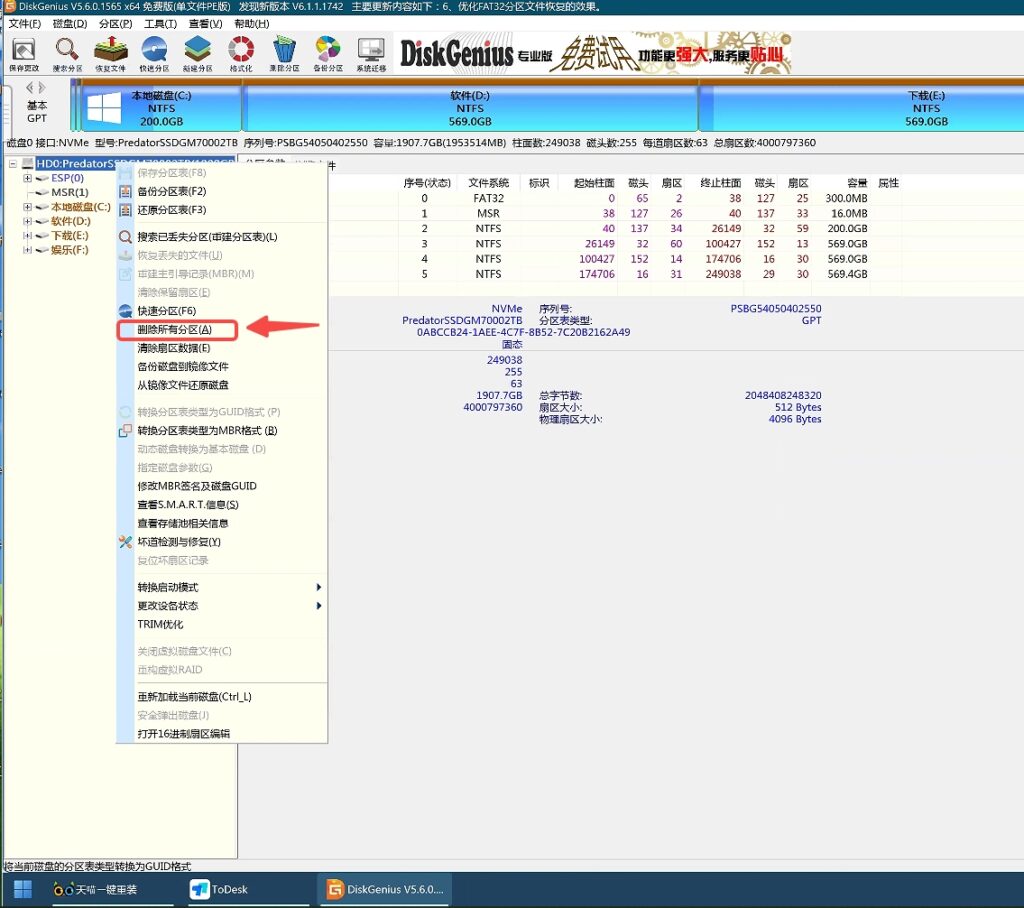Screen dimensions: 1024x908
Task: Open the 恢复文件 (Recover Files) tool
Action: 110,54
